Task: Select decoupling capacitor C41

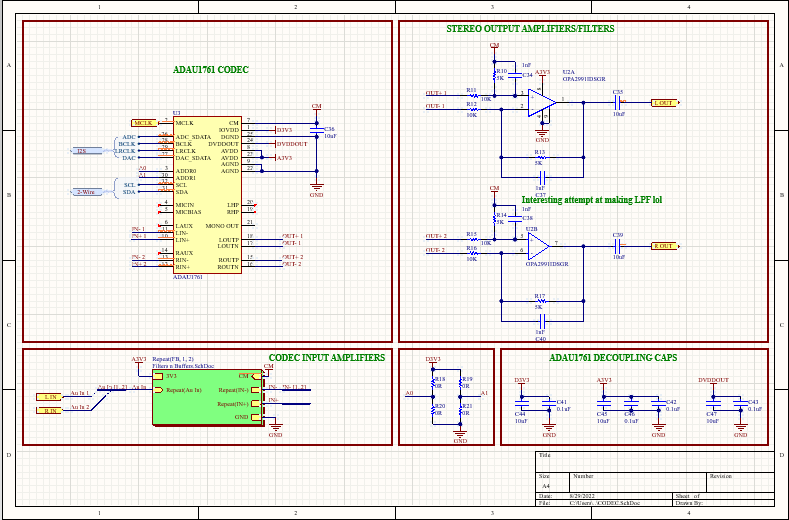Action: pyautogui.click(x=548, y=403)
